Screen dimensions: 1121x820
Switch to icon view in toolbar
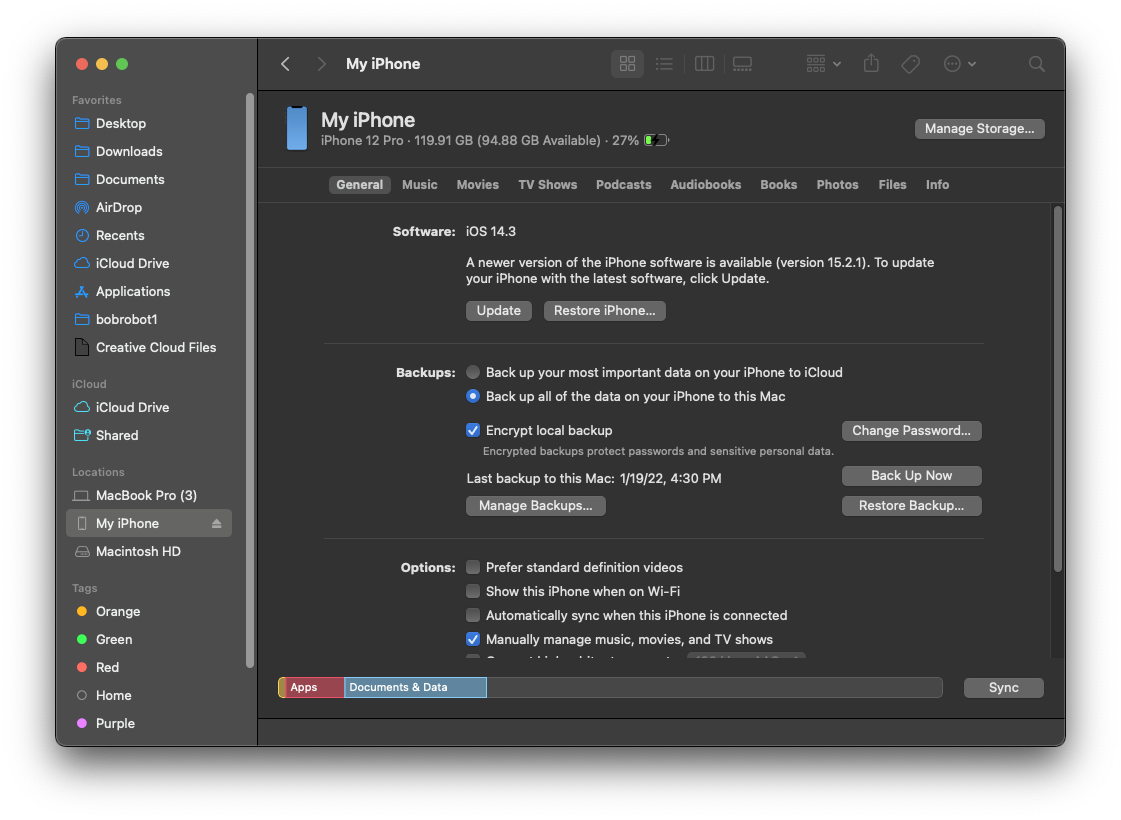coord(627,64)
